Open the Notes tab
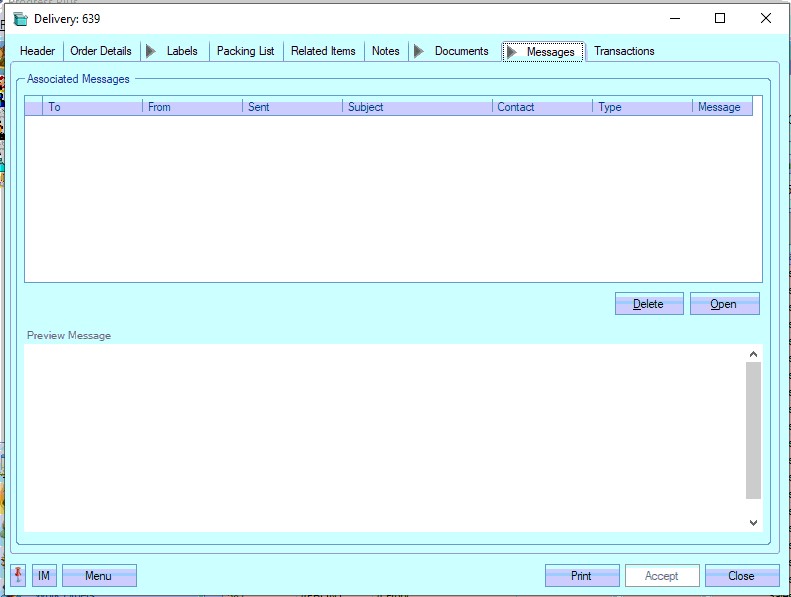This screenshot has height=597, width=791. tap(385, 51)
